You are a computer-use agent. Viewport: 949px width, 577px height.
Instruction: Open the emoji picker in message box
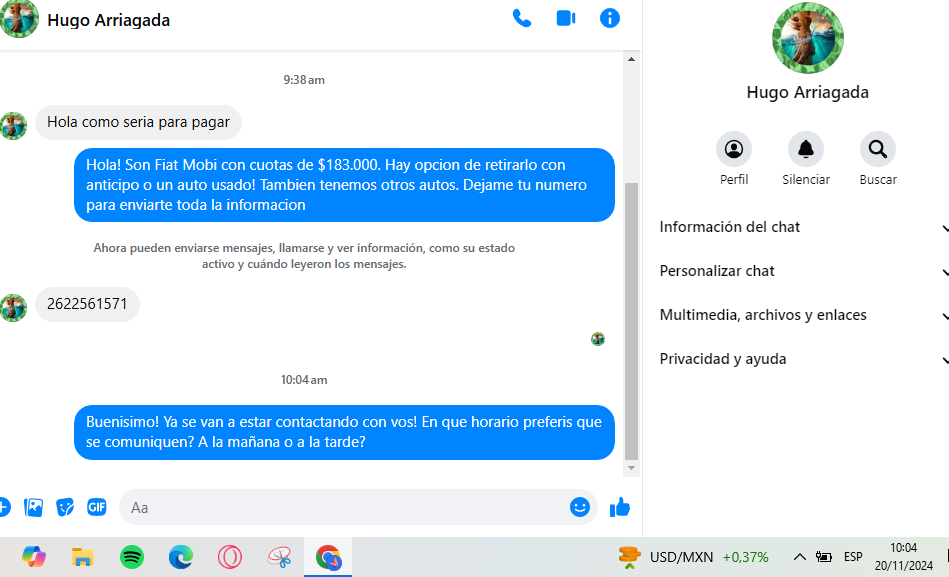[x=579, y=507]
